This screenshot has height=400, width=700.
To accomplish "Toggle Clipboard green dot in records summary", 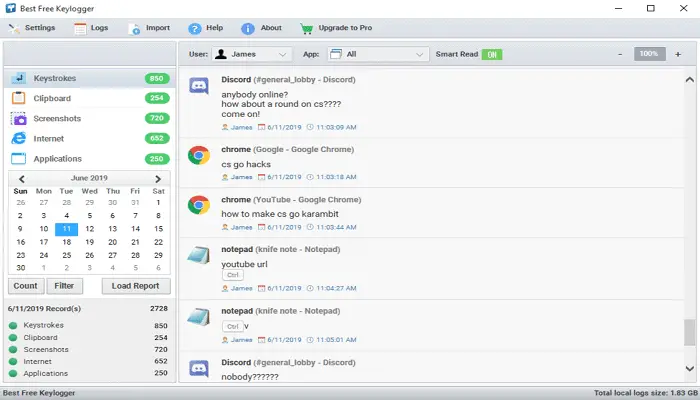I will click(x=13, y=338).
